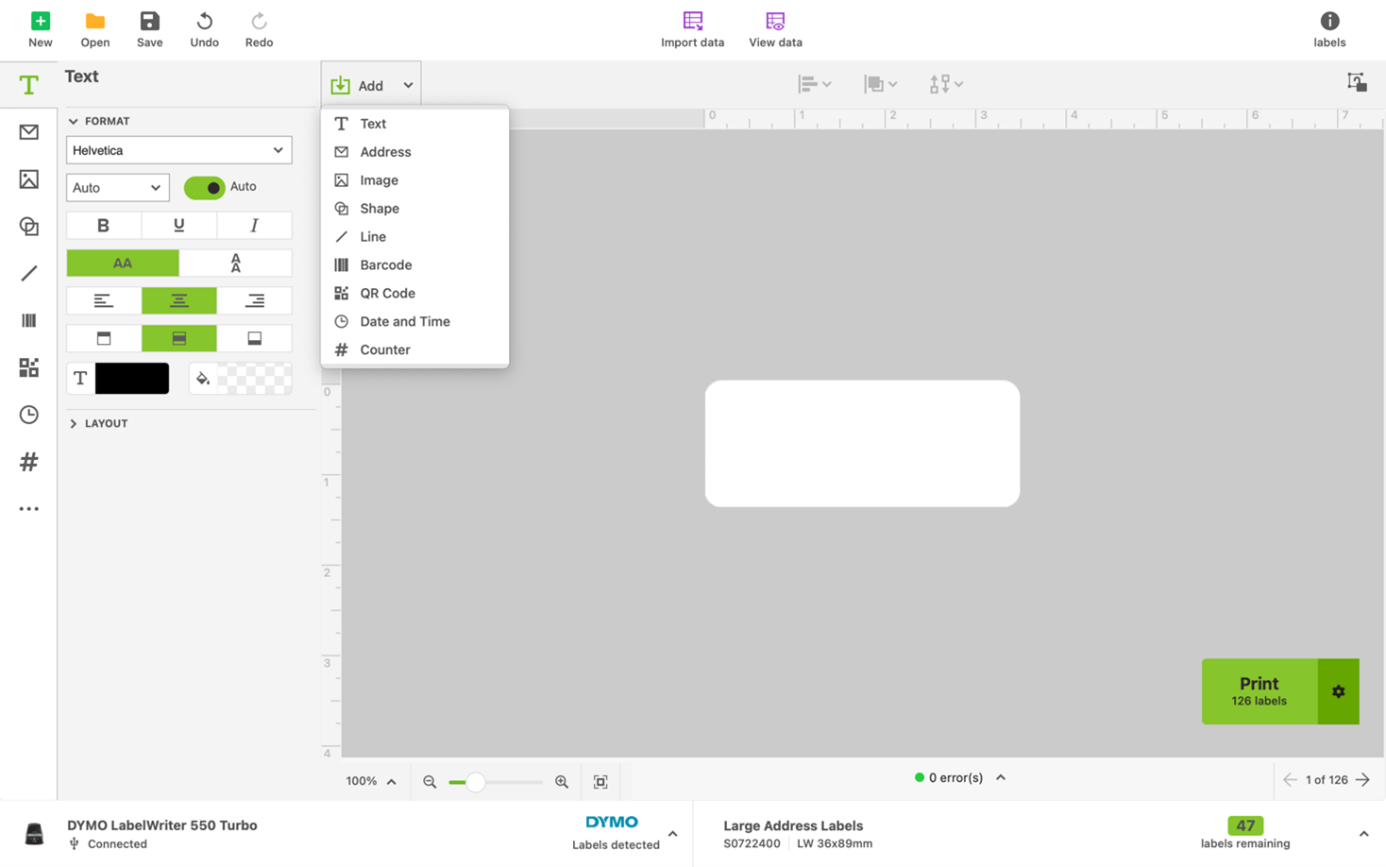1386x867 pixels.
Task: Expand the printer Labels detected panel
Action: (672, 834)
